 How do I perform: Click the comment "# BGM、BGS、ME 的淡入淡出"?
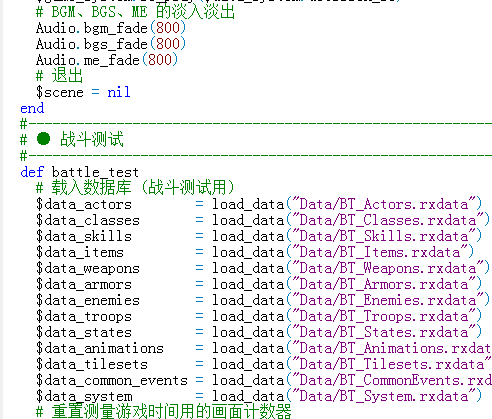pyautogui.click(x=135, y=12)
